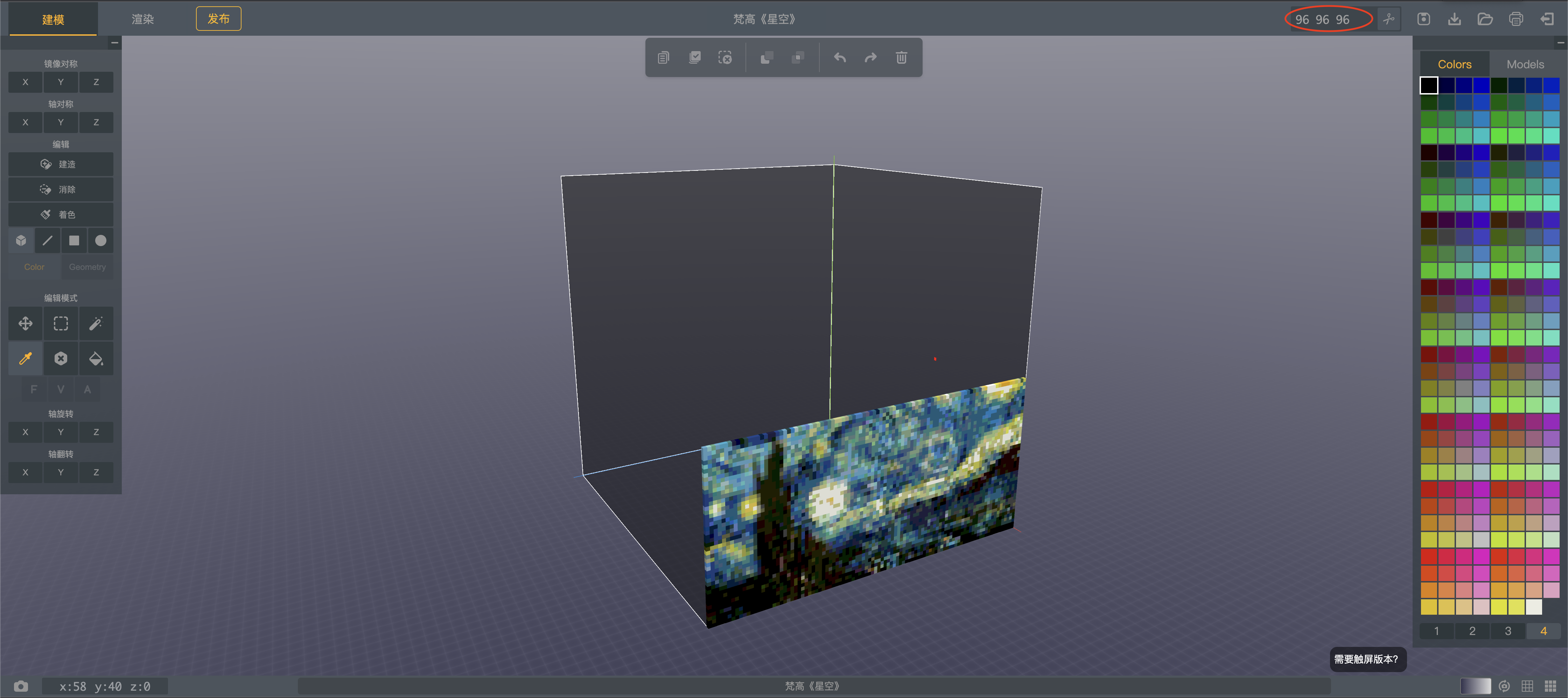This screenshot has height=698, width=1568.
Task: Open the Models tab
Action: [x=1525, y=64]
